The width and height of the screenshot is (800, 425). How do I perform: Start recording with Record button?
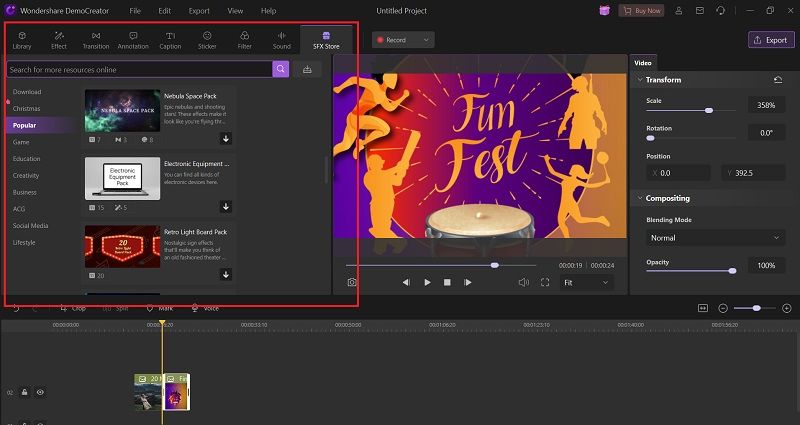pyautogui.click(x=393, y=40)
